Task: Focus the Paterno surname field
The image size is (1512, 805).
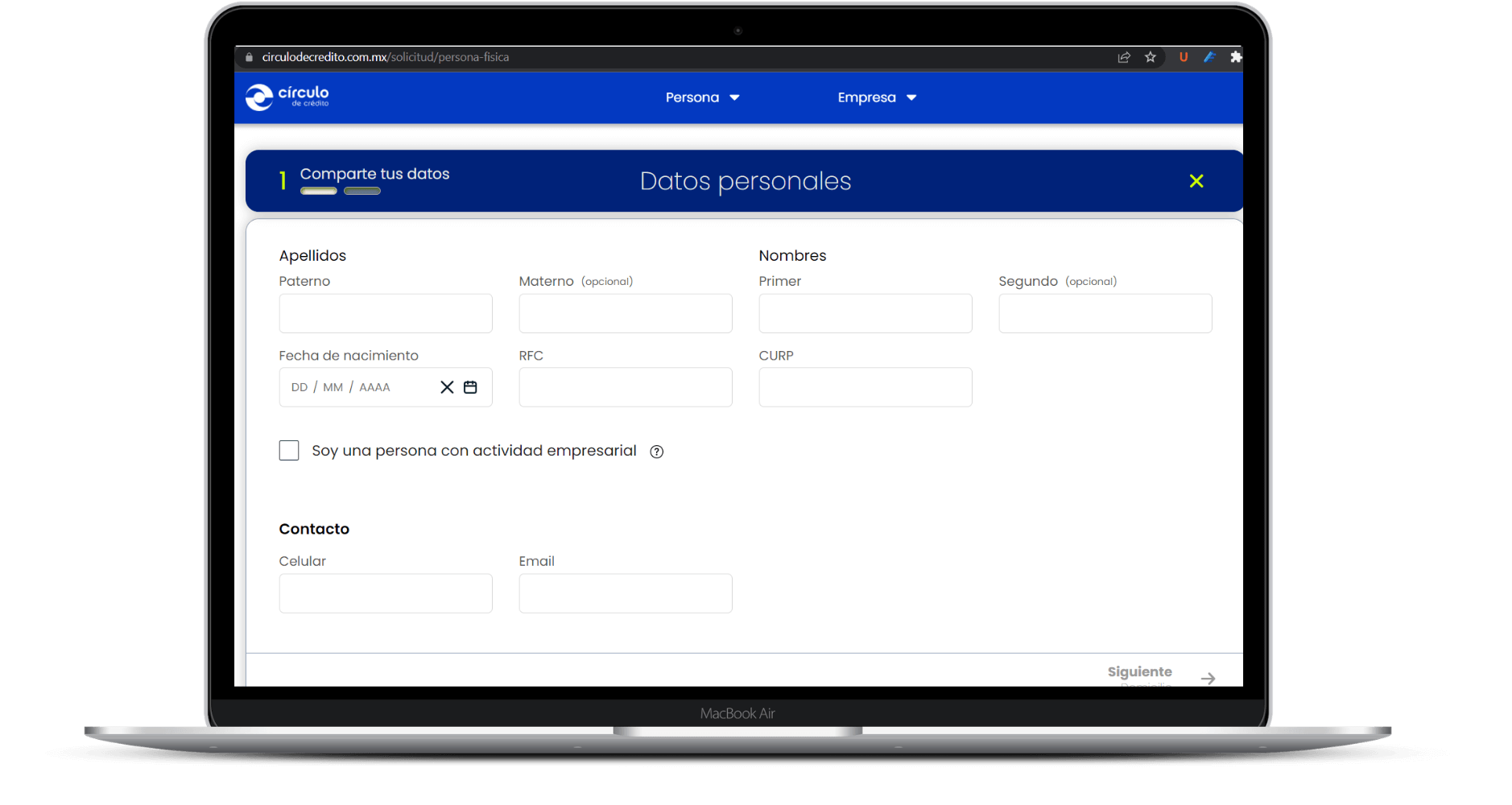Action: (x=386, y=313)
